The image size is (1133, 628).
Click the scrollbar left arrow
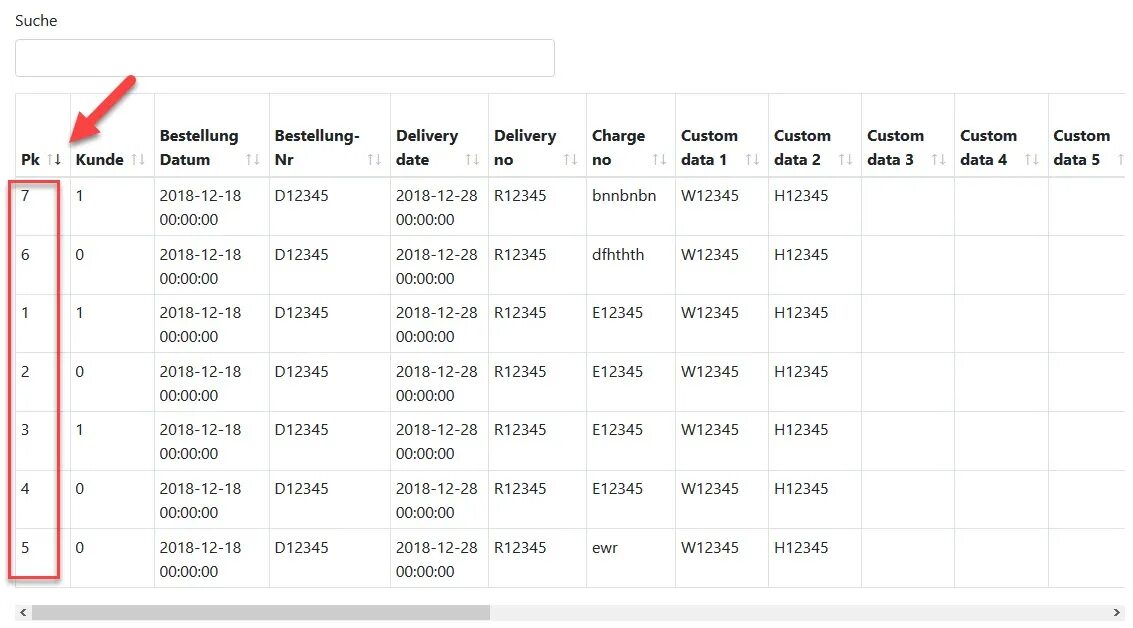[x=22, y=612]
